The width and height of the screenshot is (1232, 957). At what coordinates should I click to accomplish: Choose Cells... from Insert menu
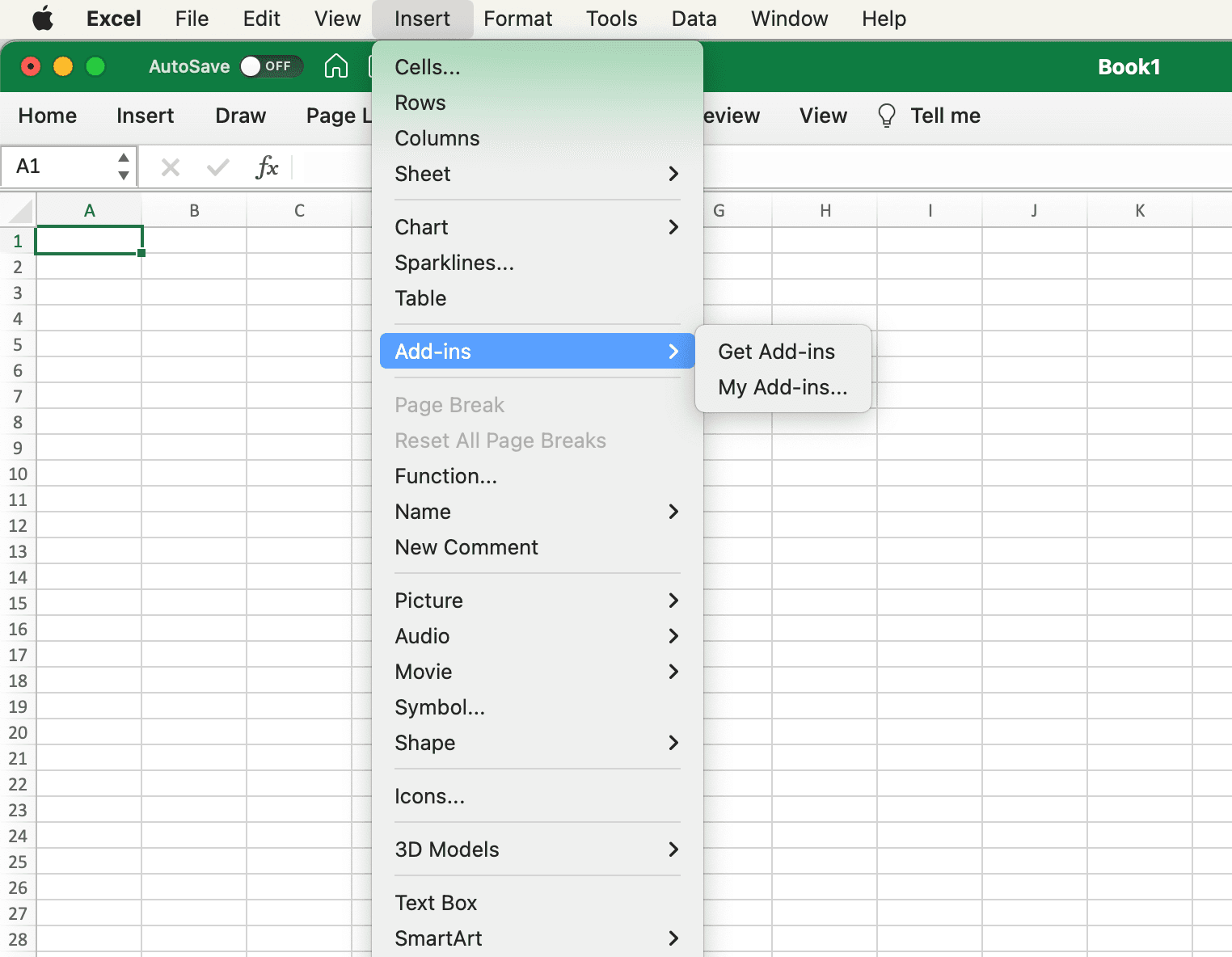pos(538,67)
